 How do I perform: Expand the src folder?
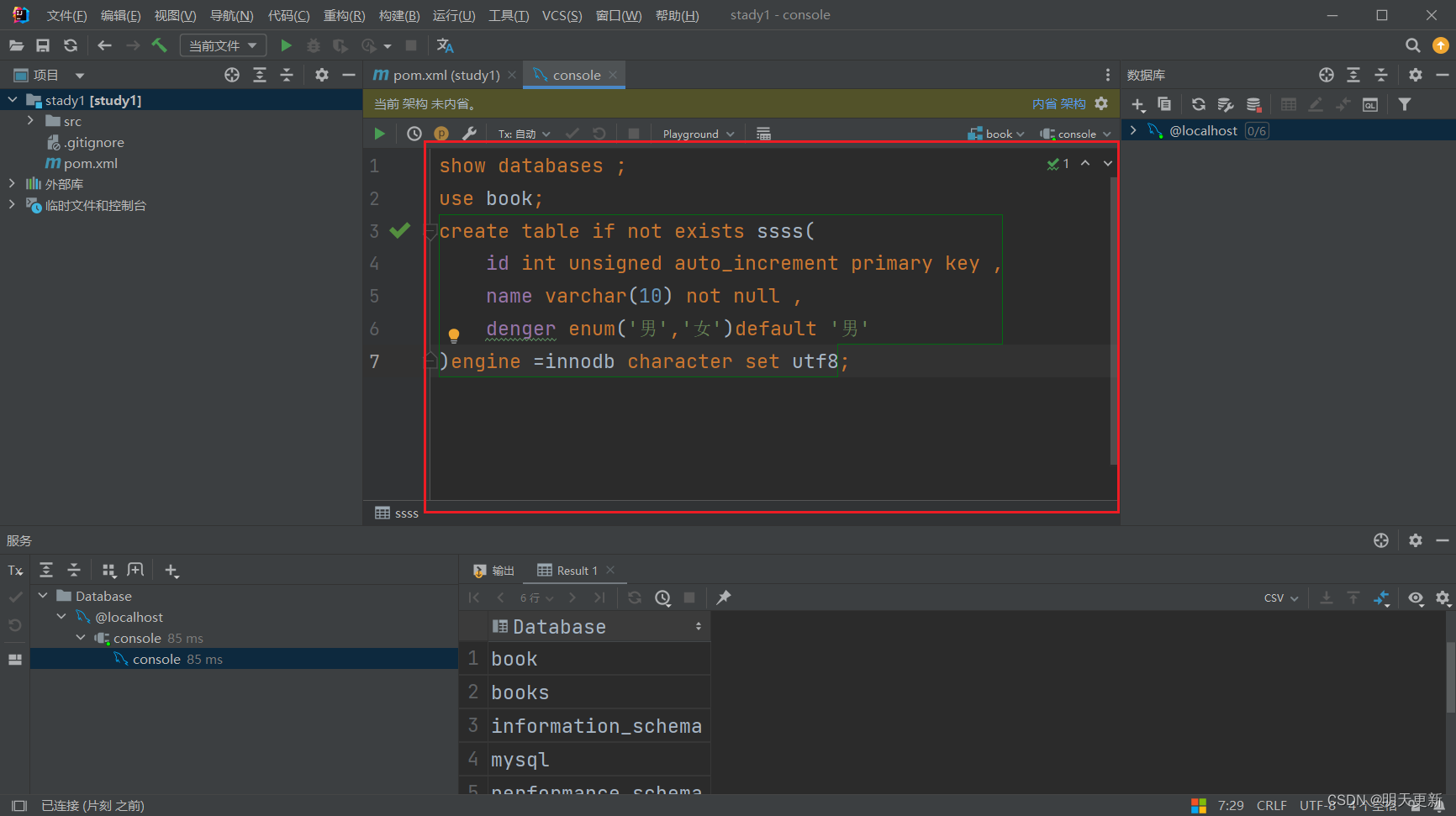point(30,121)
